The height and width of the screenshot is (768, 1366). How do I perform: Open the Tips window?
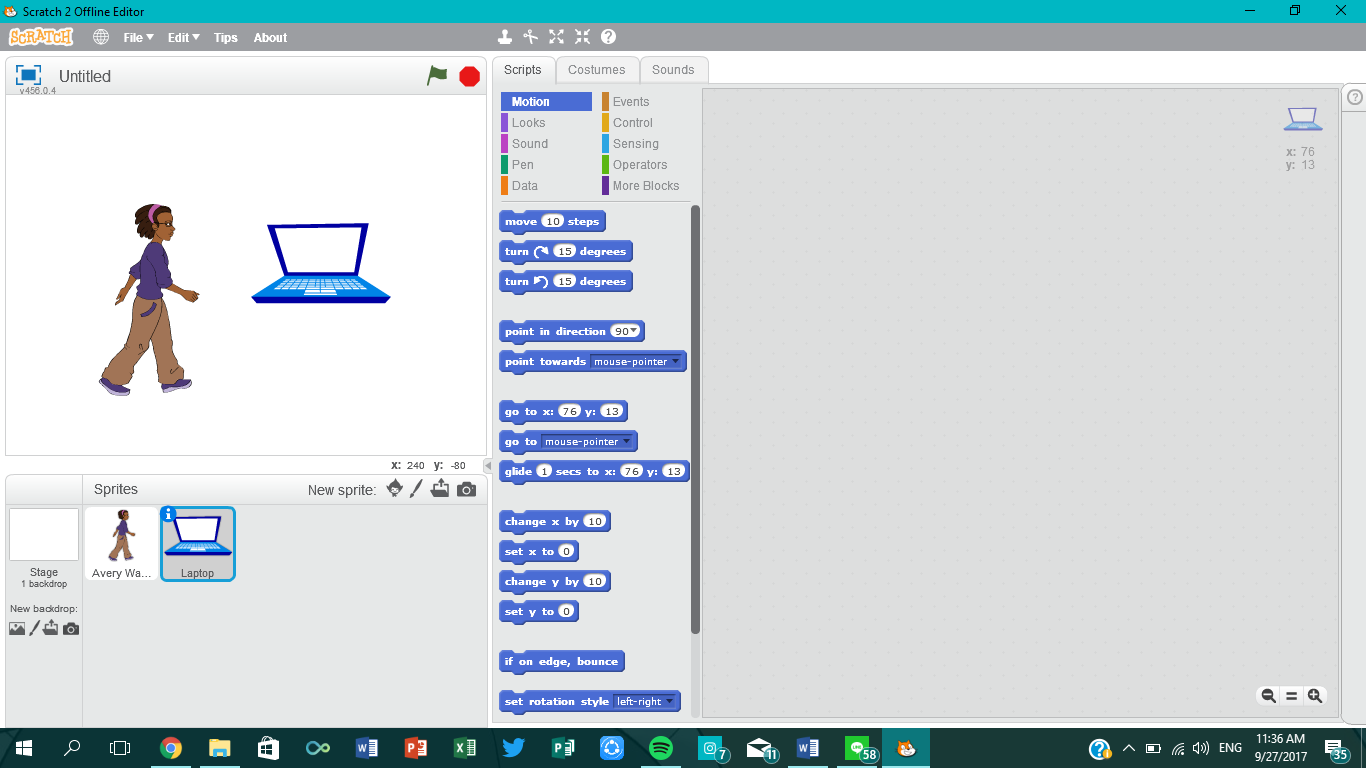[x=225, y=37]
